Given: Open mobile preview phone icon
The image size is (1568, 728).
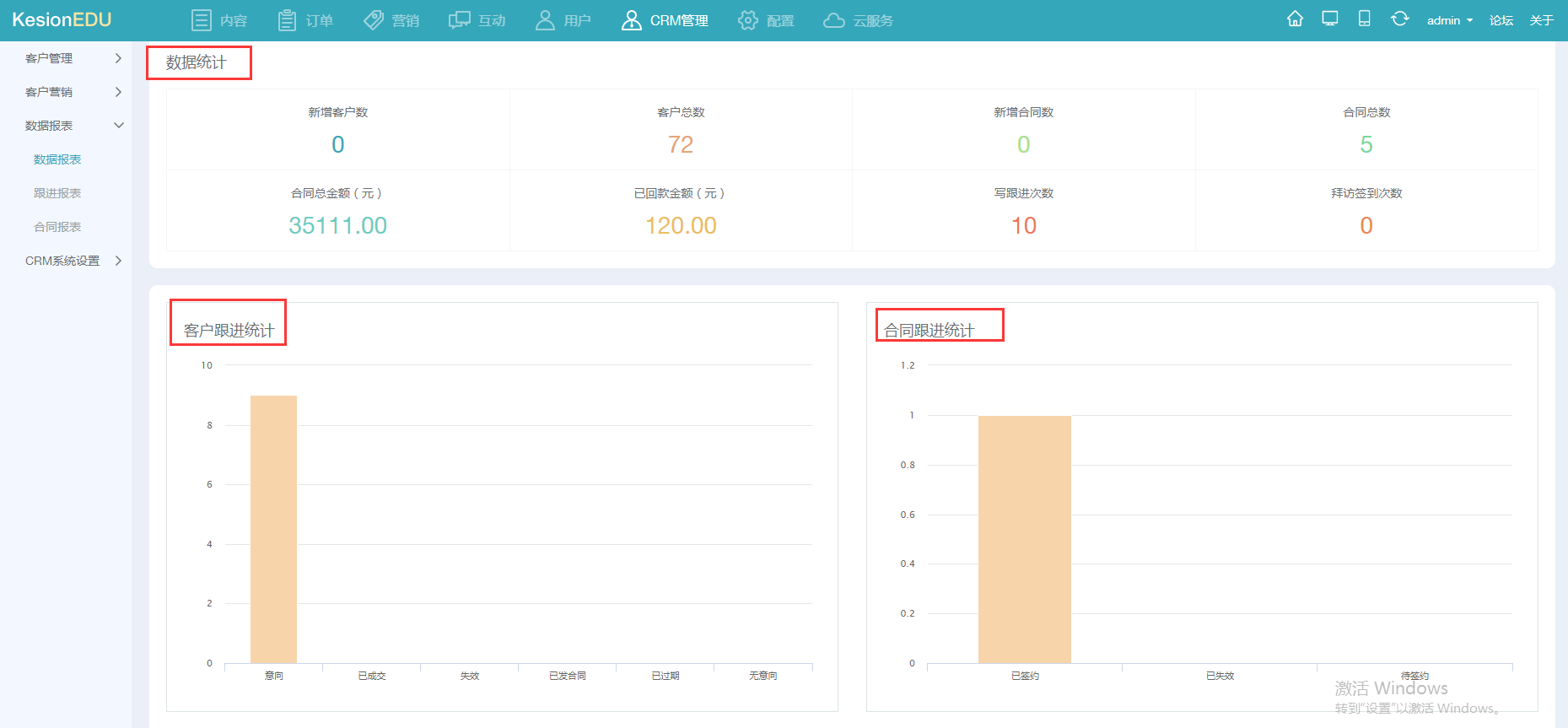Looking at the screenshot, I should click(x=1364, y=19).
